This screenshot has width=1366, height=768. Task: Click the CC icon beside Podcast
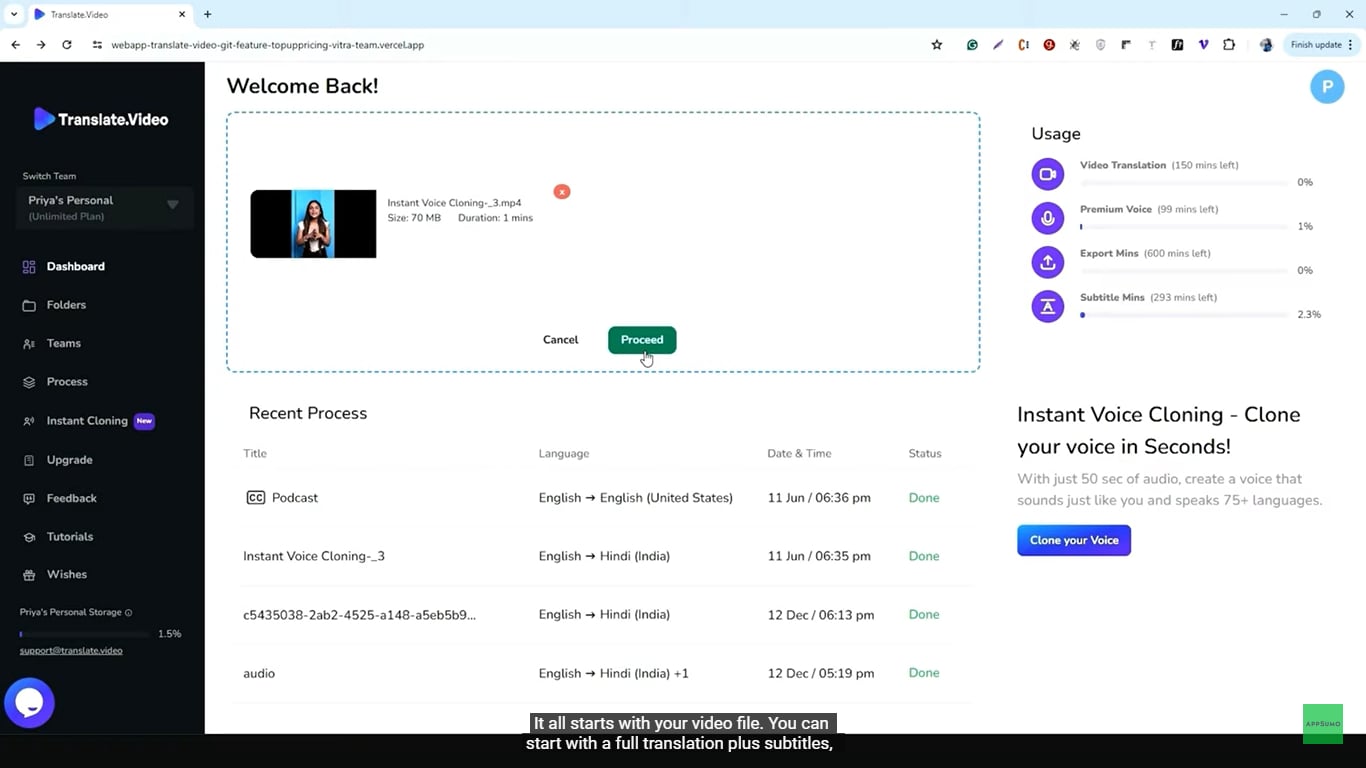256,498
